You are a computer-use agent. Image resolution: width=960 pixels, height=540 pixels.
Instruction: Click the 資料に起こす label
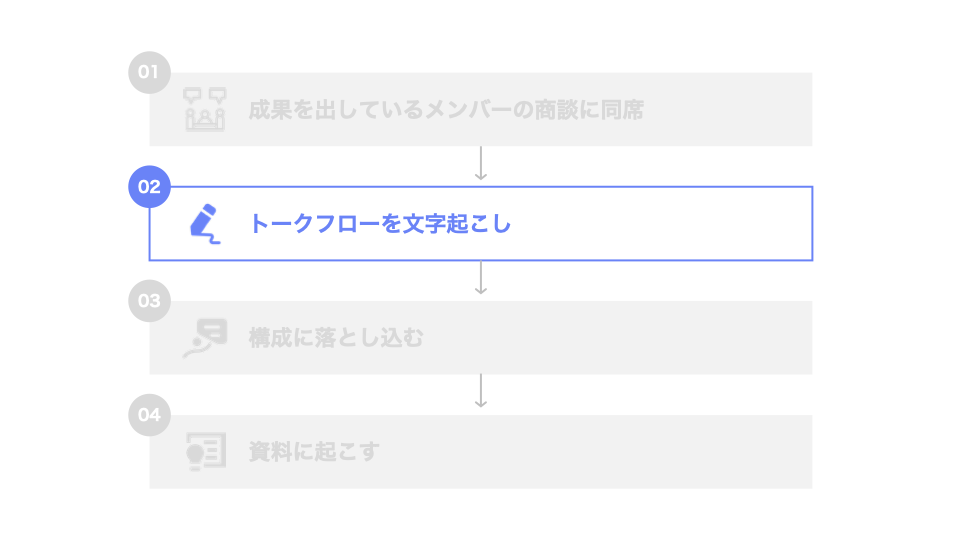tap(314, 452)
